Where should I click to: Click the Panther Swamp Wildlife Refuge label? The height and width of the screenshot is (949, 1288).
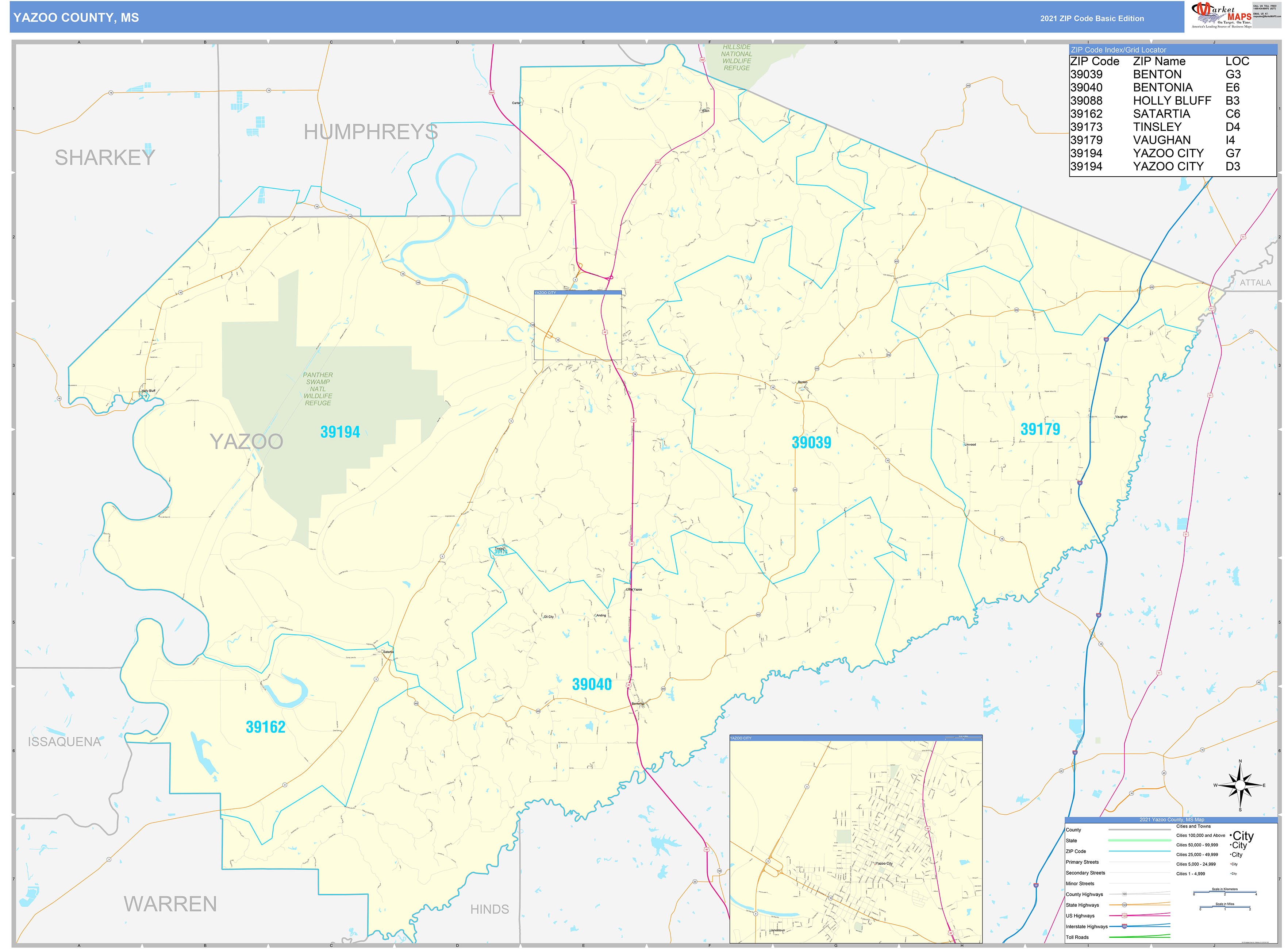pyautogui.click(x=318, y=389)
